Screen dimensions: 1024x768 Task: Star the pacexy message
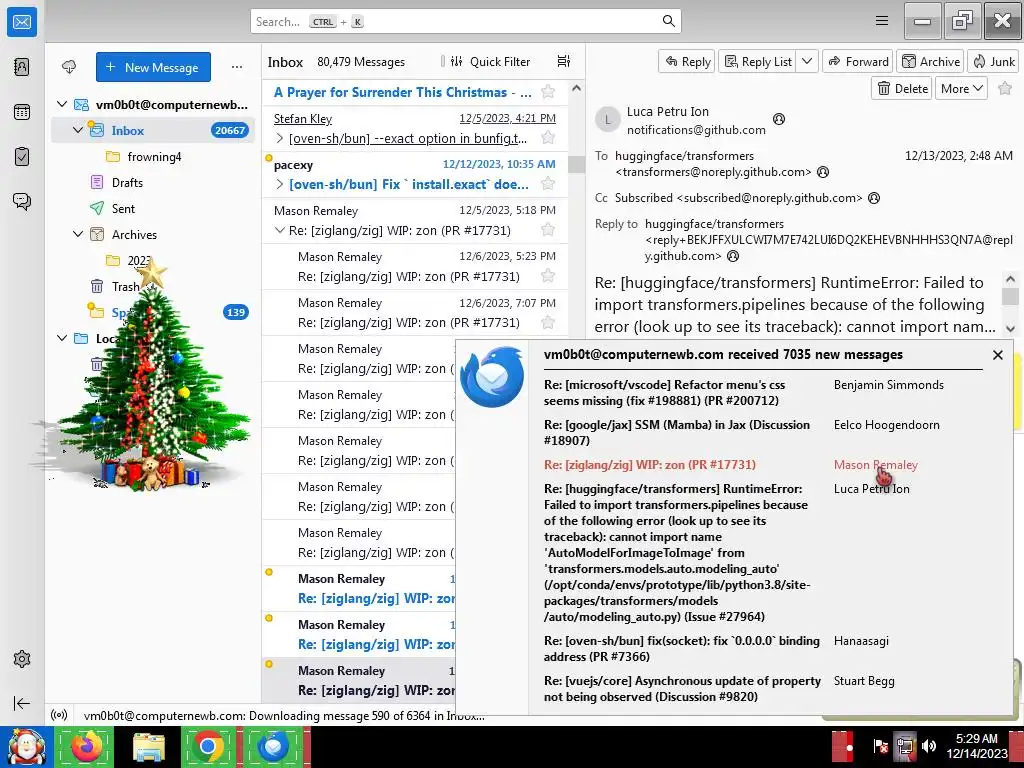click(548, 184)
